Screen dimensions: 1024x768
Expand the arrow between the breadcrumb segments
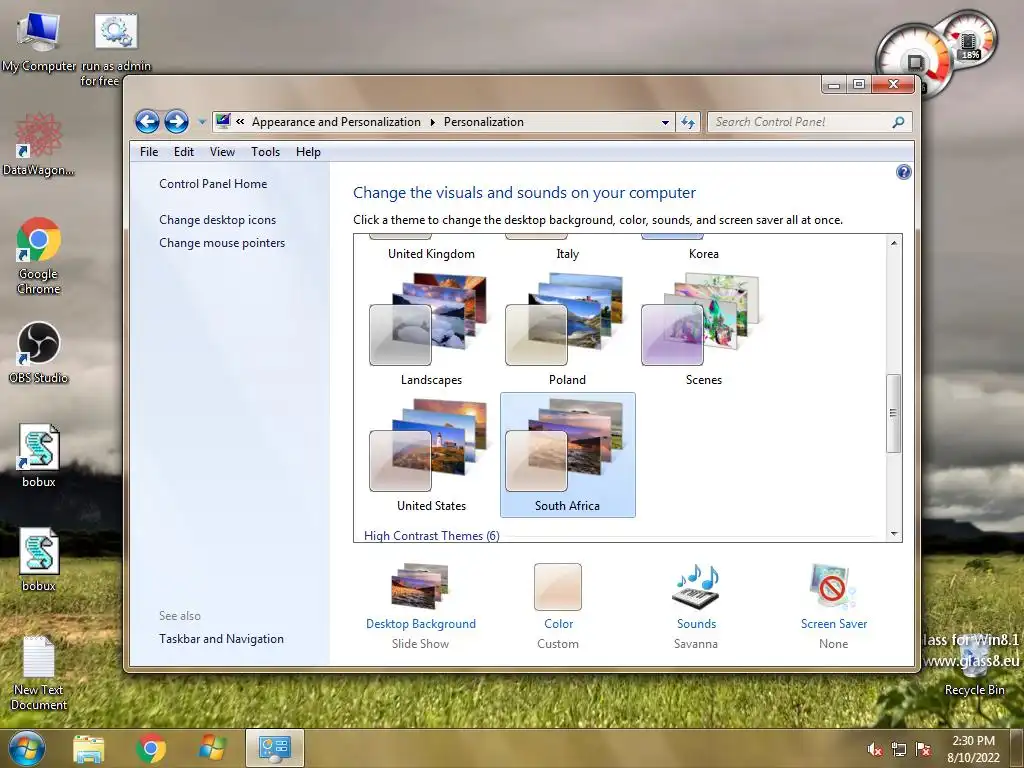click(432, 122)
